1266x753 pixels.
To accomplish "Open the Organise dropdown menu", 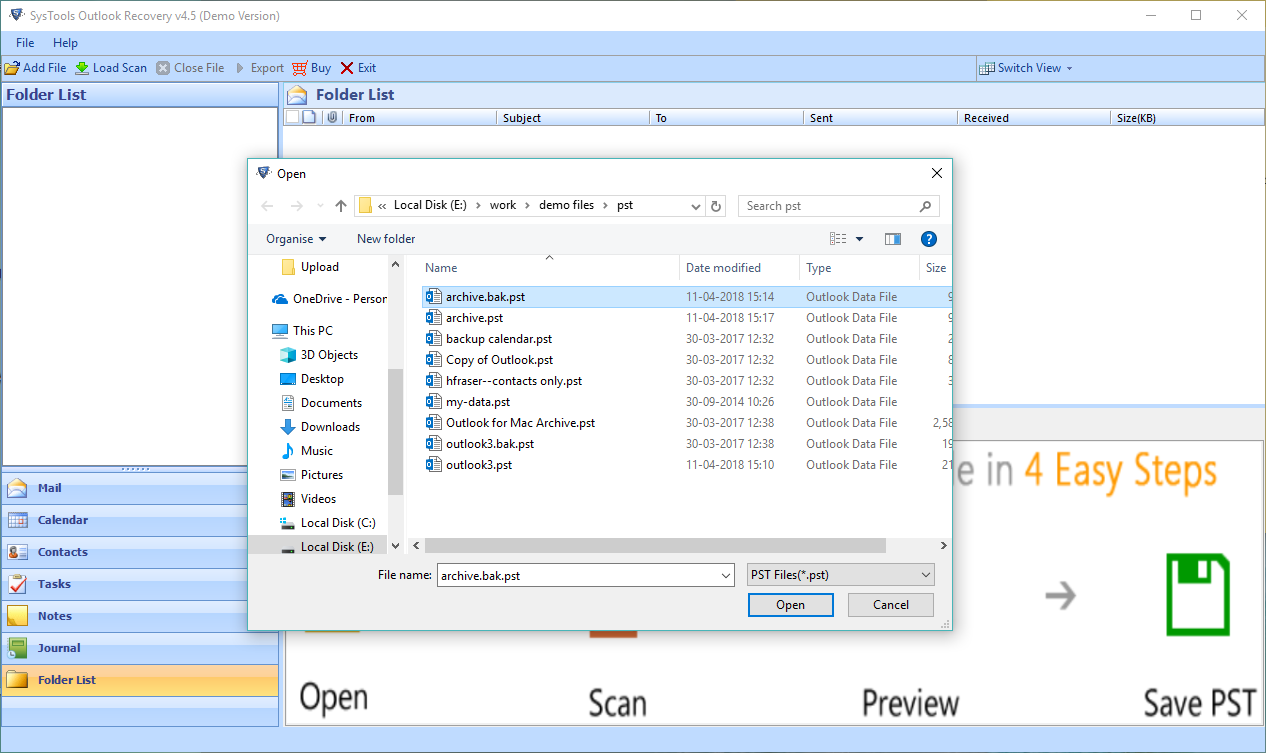I will (x=296, y=239).
